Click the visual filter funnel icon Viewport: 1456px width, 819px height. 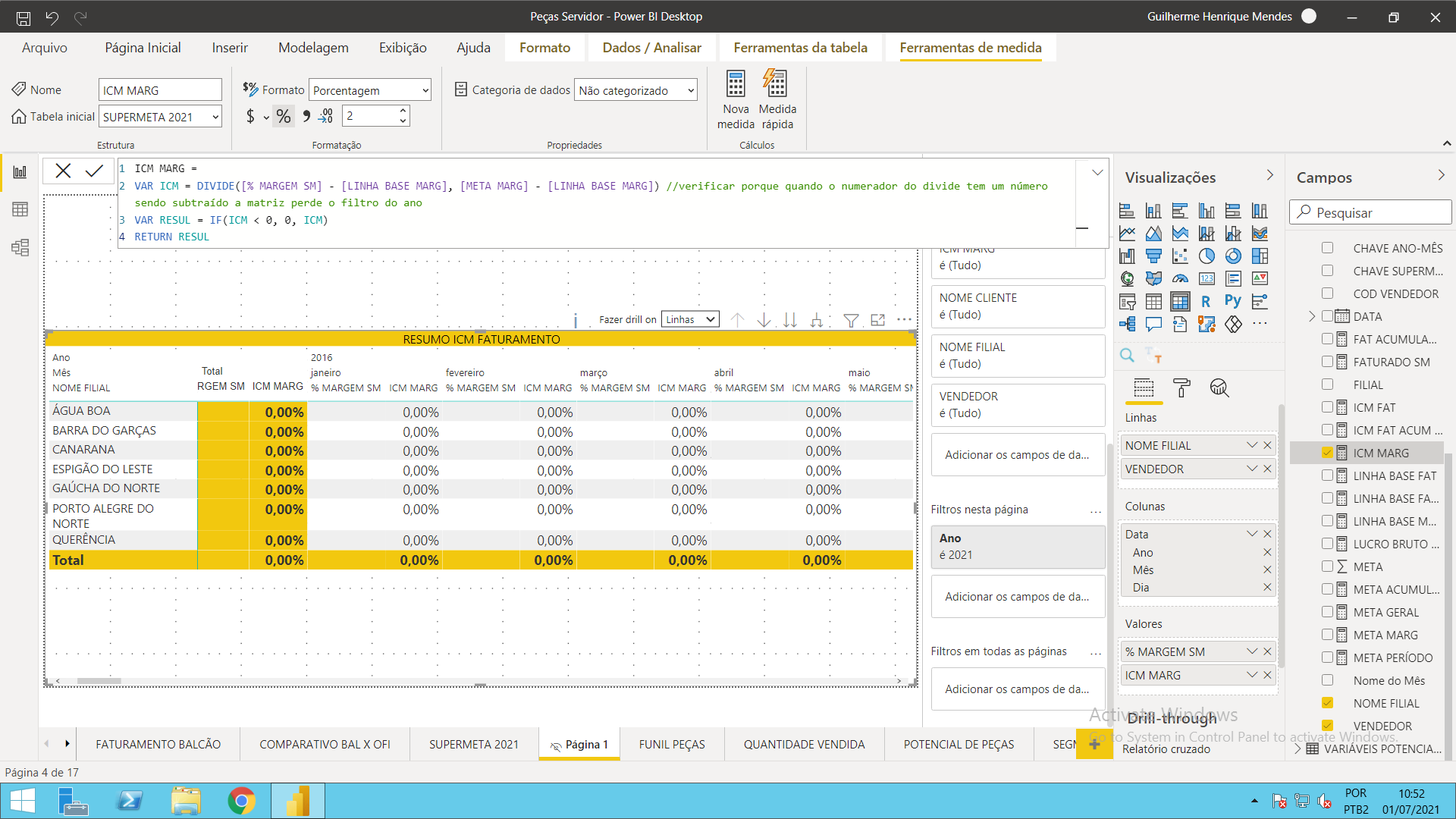pyautogui.click(x=851, y=320)
